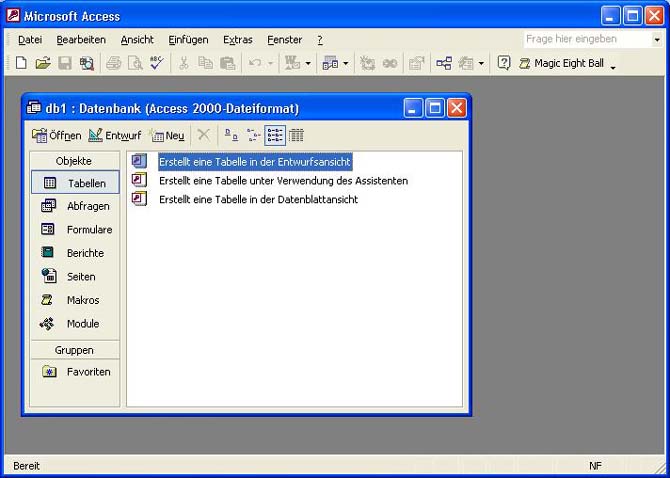670x478 pixels.
Task: Click the File Search toolbar icon
Action: click(87, 63)
